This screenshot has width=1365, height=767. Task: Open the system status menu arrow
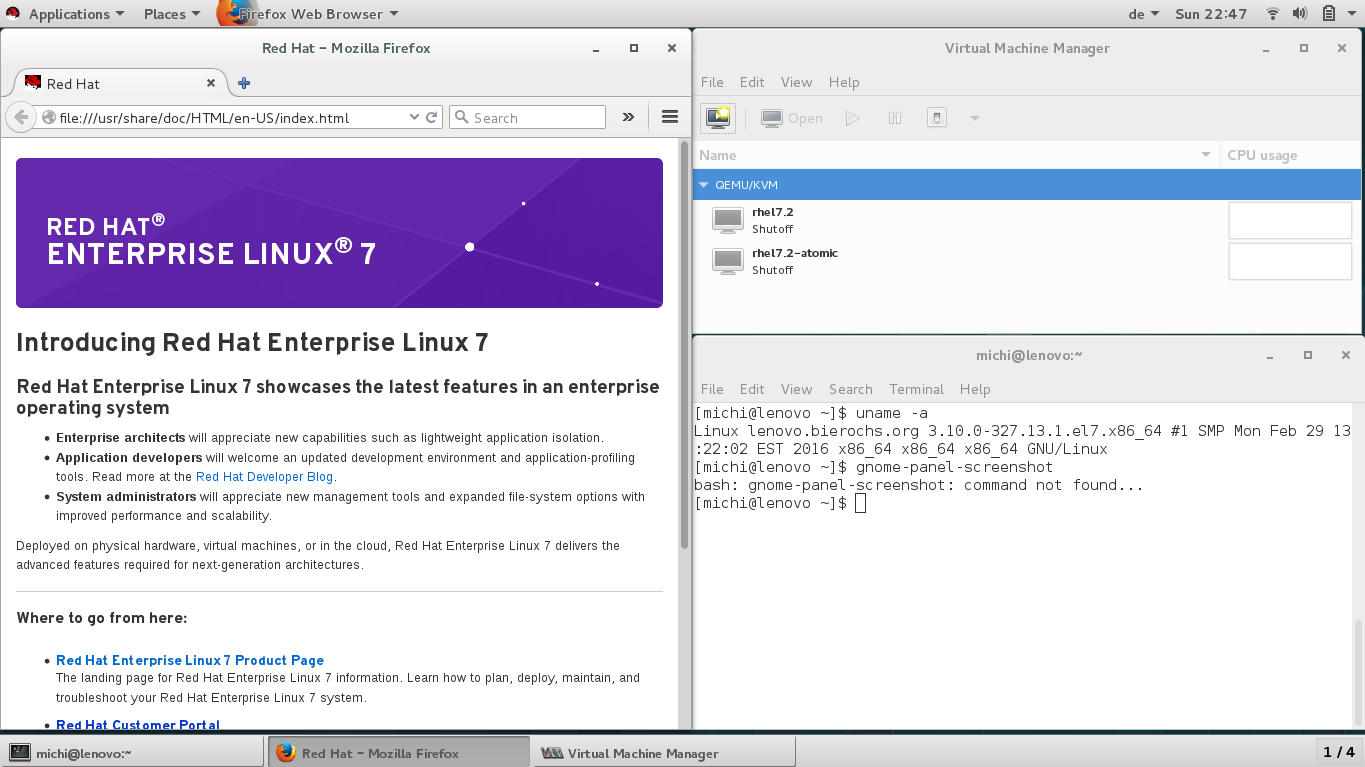click(1353, 14)
